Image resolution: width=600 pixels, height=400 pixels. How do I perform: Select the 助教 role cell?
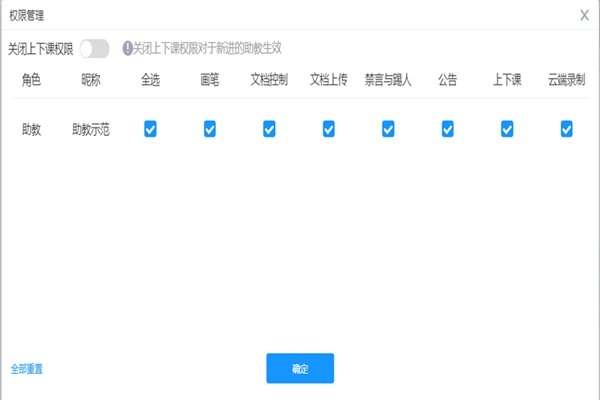coord(32,129)
